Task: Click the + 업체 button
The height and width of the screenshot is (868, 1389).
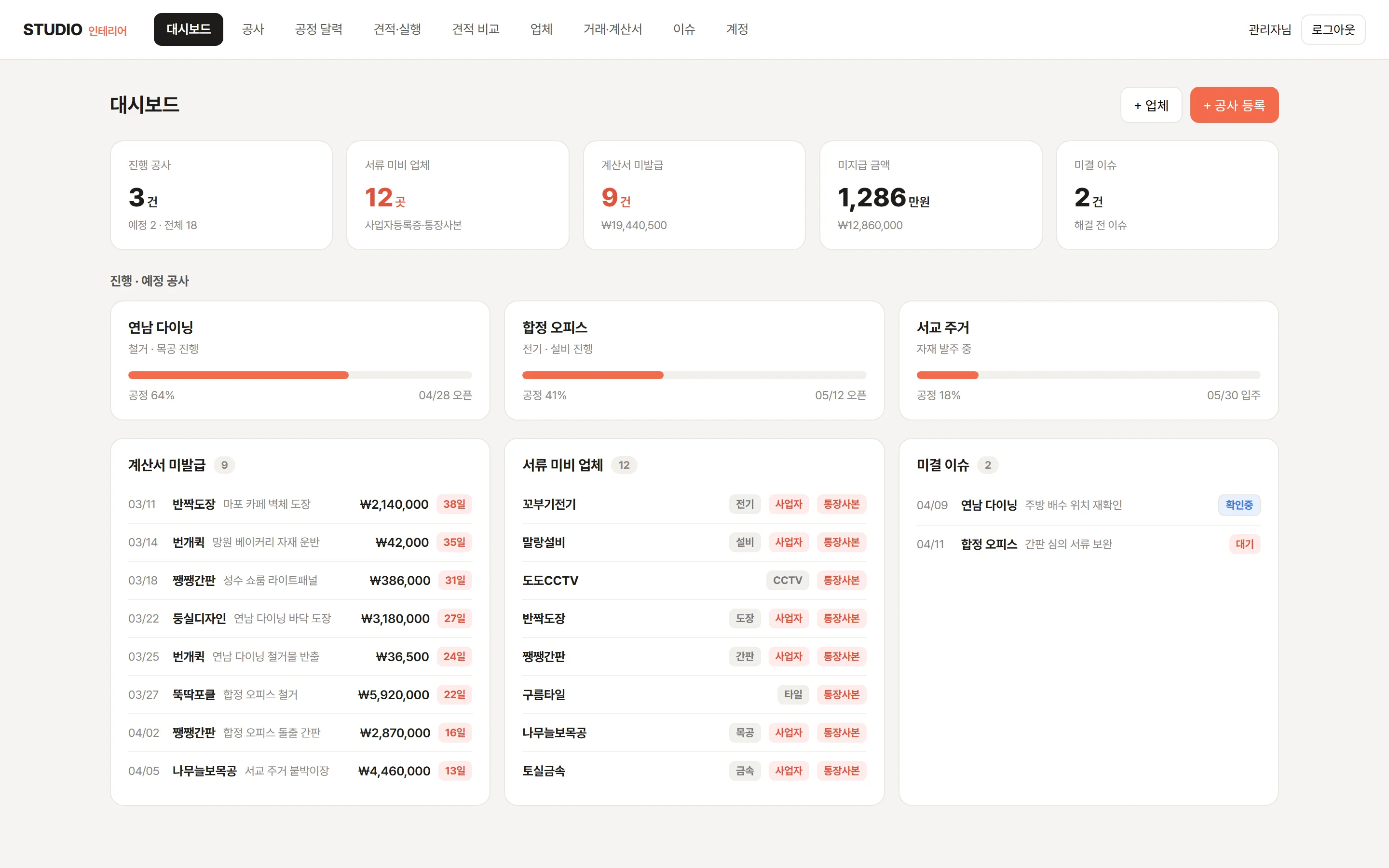Action: pyautogui.click(x=1151, y=105)
